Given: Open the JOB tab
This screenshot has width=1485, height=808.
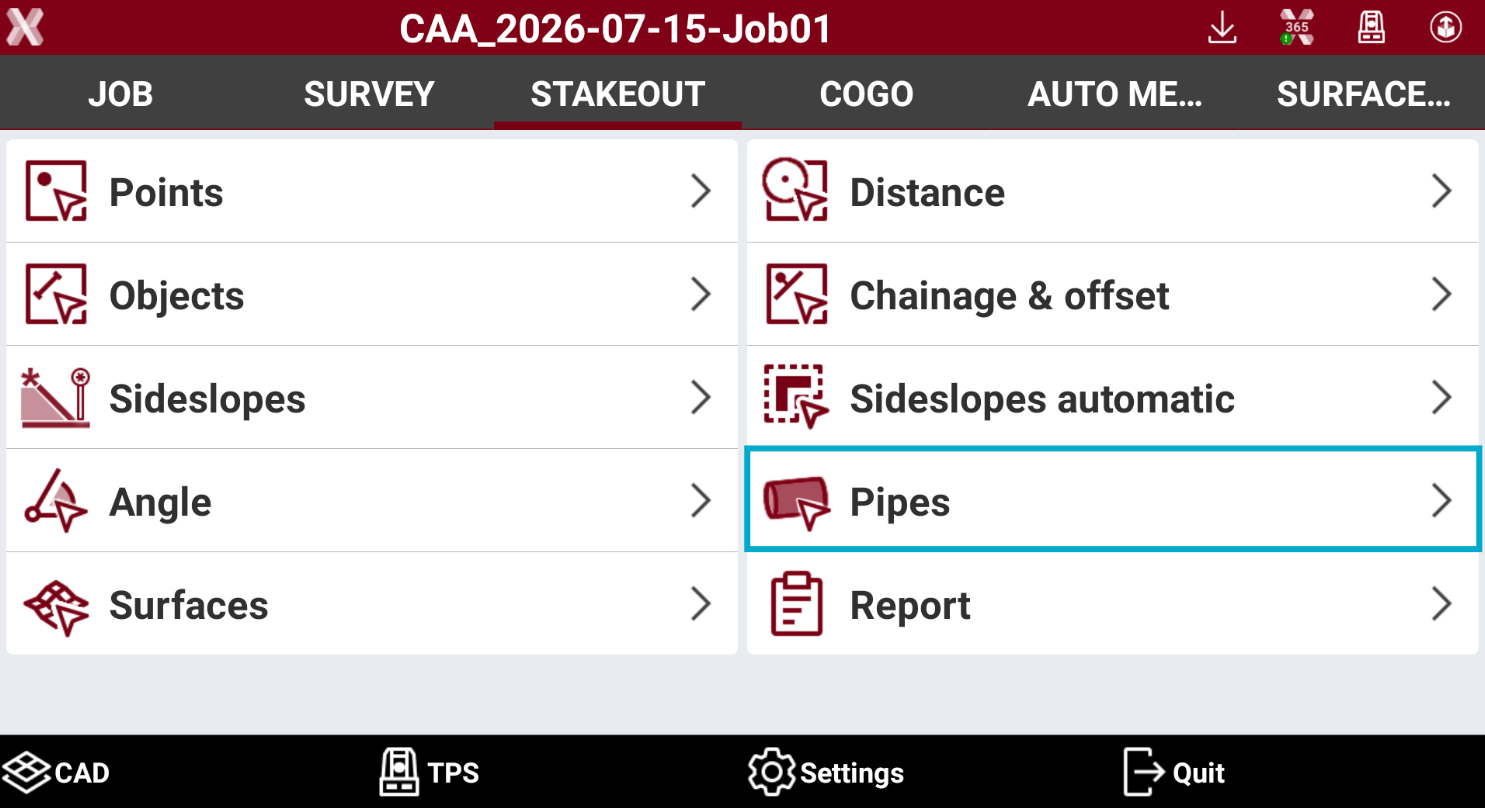Looking at the screenshot, I should (x=120, y=94).
